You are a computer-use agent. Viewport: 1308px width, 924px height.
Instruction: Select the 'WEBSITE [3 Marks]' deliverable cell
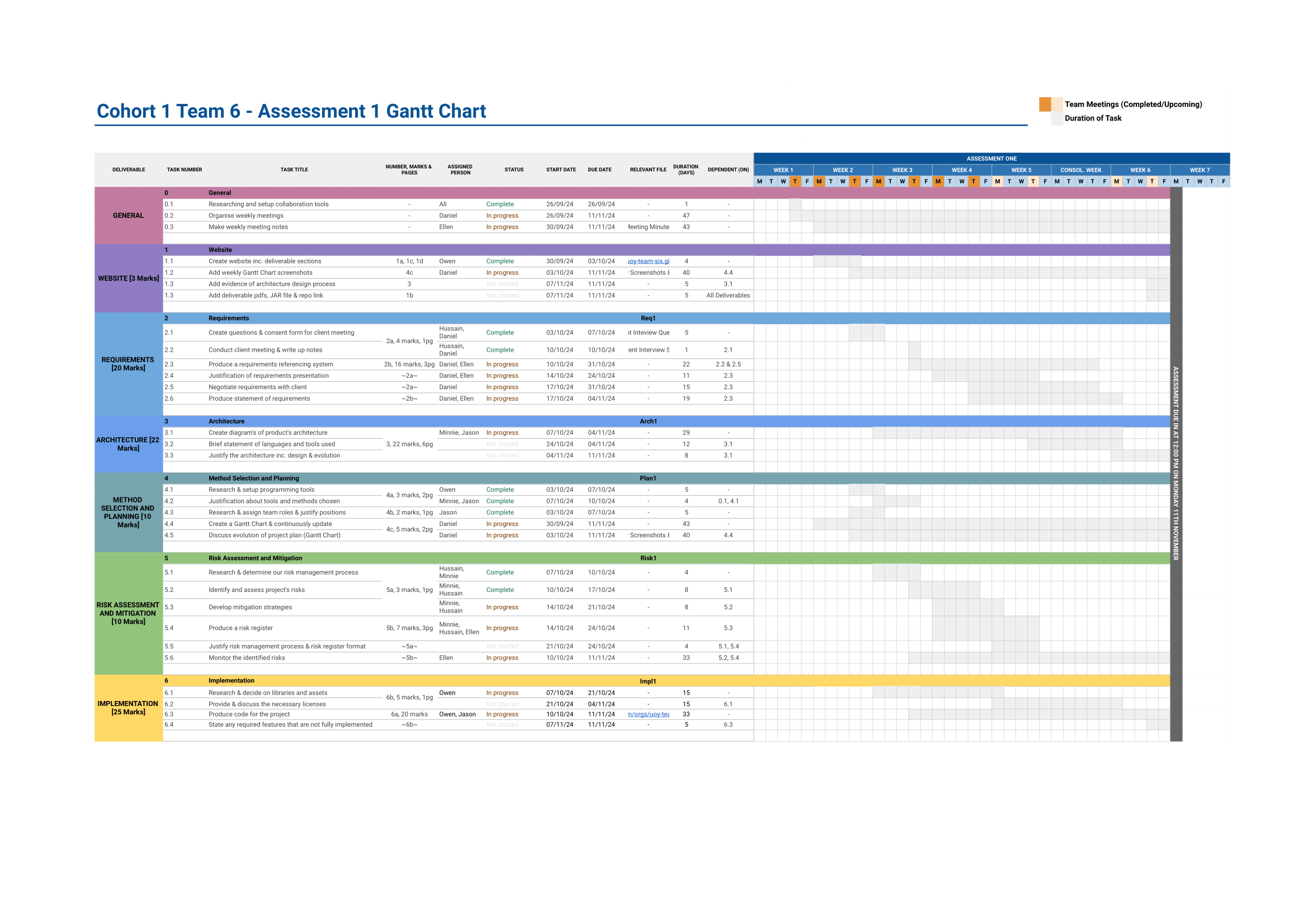coord(129,278)
